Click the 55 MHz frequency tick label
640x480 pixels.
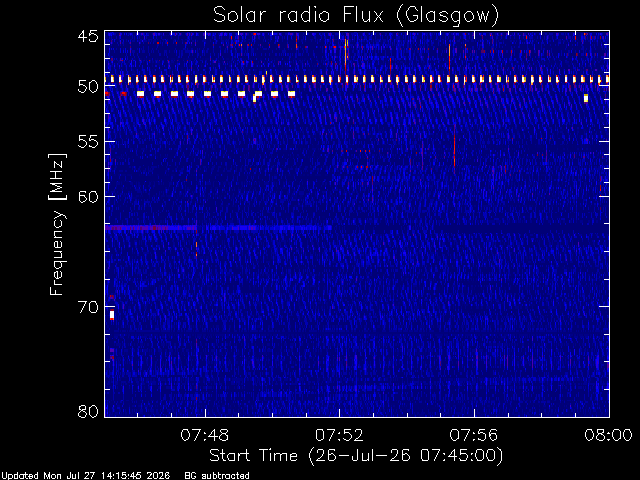click(88, 142)
